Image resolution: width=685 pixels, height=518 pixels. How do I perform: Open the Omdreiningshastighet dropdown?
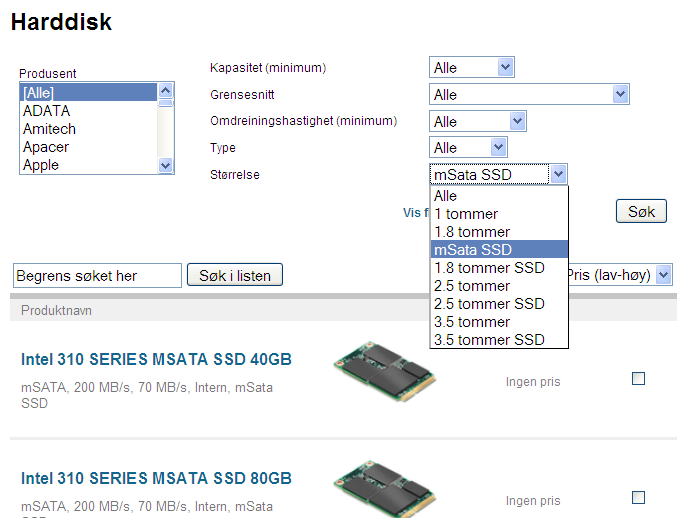tap(478, 121)
